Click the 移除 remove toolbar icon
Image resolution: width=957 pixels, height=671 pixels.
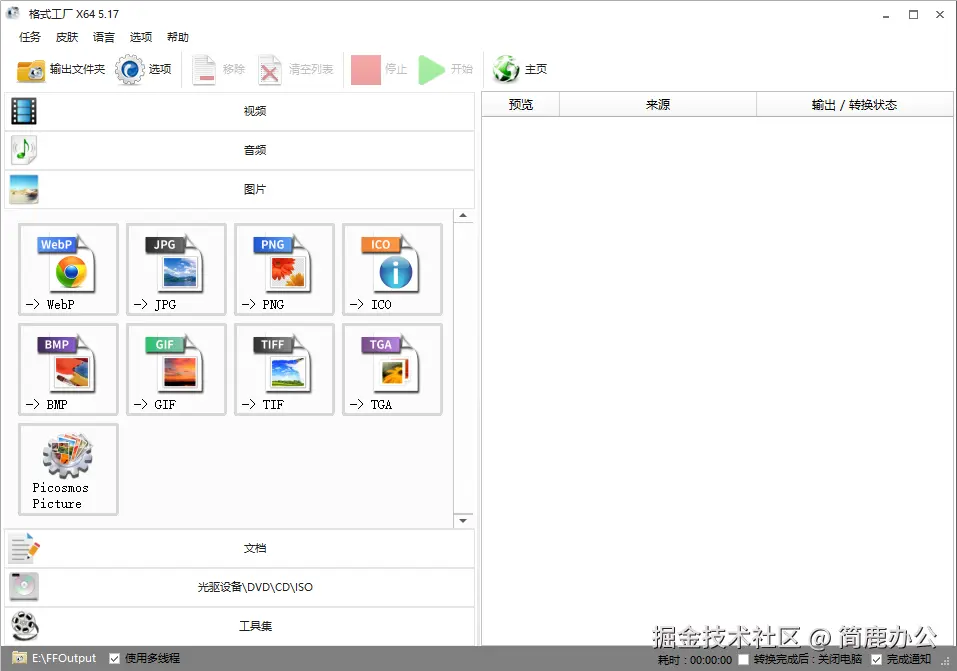(204, 70)
